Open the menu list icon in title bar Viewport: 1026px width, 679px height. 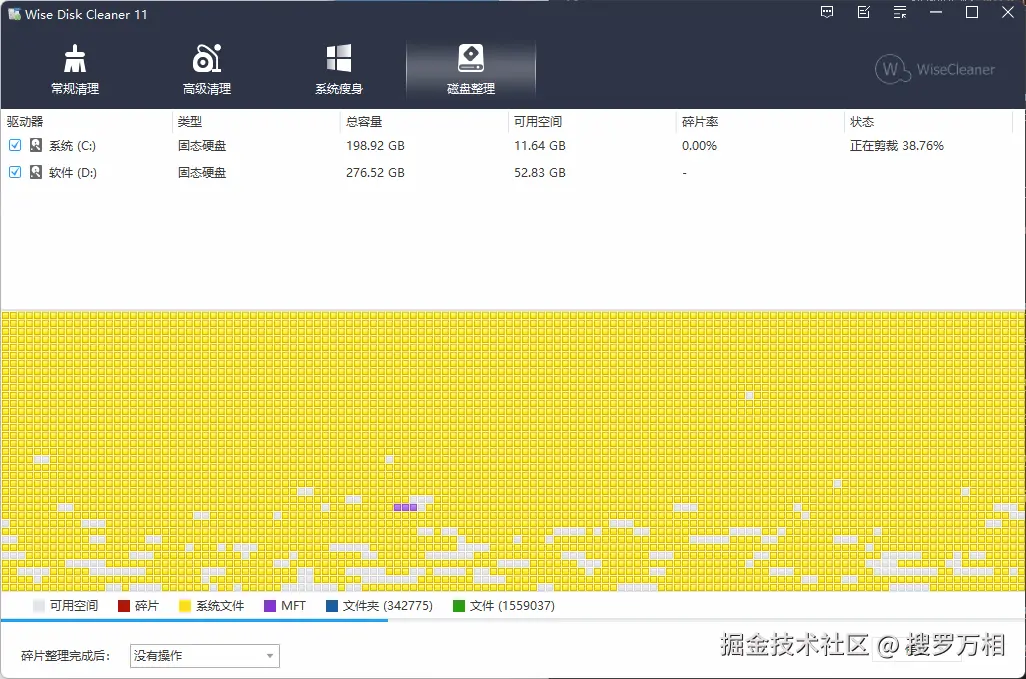pyautogui.click(x=900, y=12)
